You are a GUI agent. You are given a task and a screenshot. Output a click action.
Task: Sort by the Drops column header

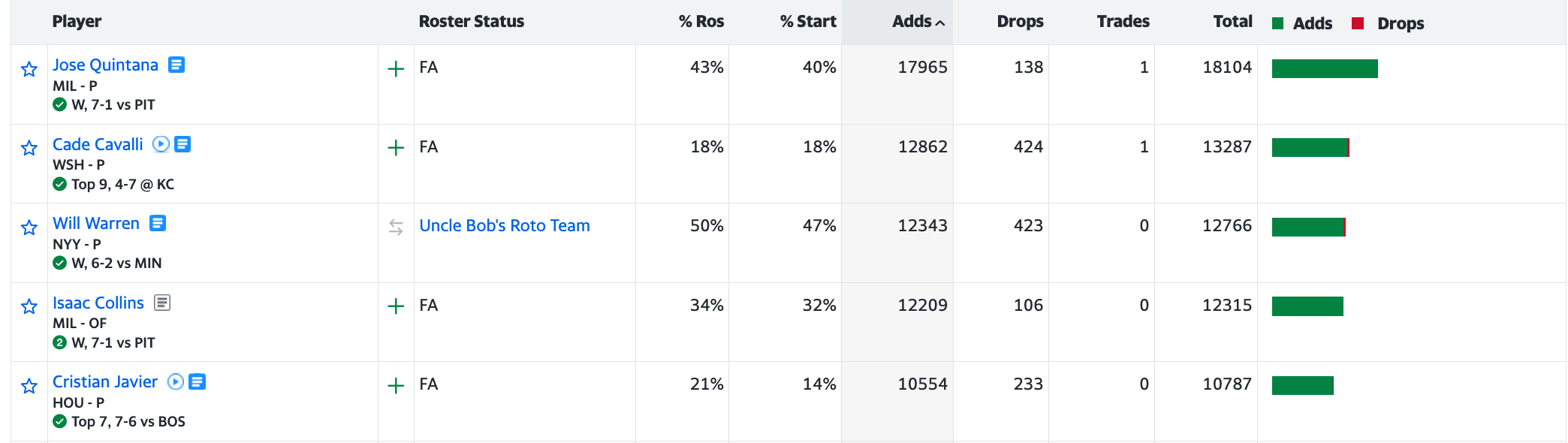[1020, 22]
